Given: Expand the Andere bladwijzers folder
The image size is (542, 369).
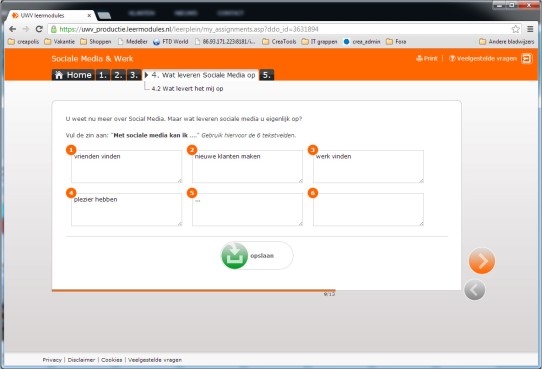Looking at the screenshot, I should pos(506,41).
